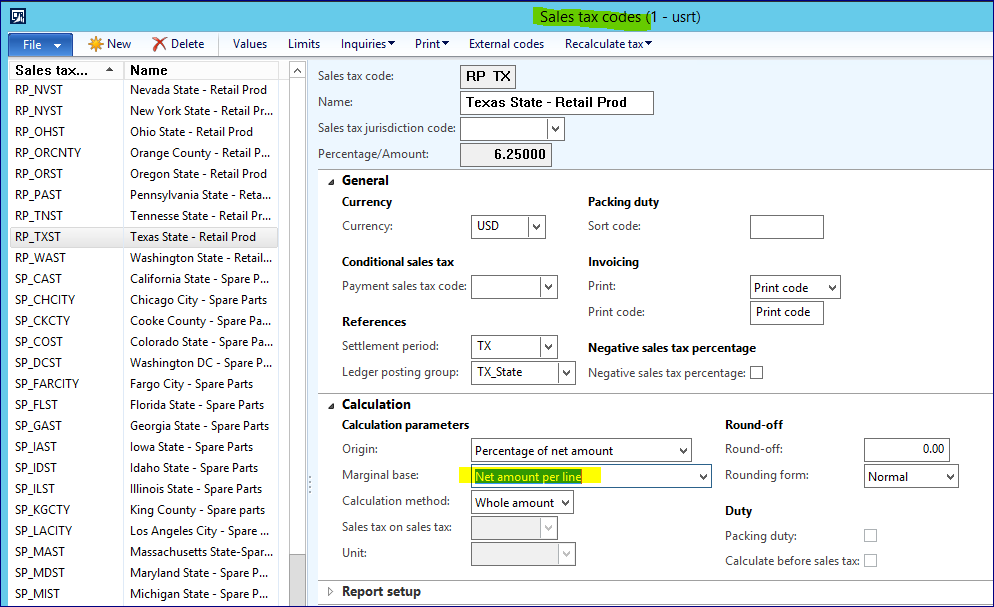
Task: Open the Currency dropdown
Action: (x=537, y=227)
